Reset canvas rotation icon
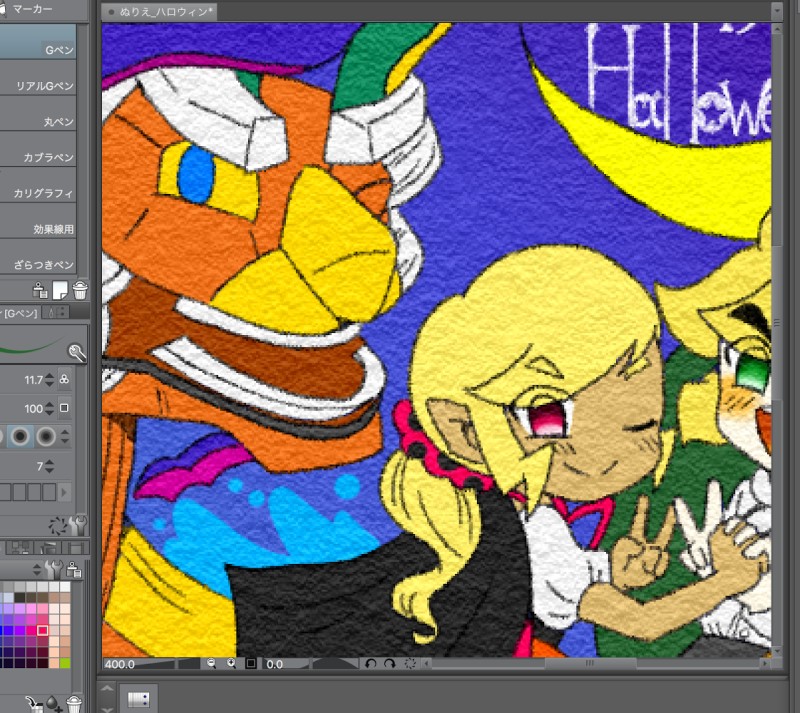The image size is (800, 713). 410,663
